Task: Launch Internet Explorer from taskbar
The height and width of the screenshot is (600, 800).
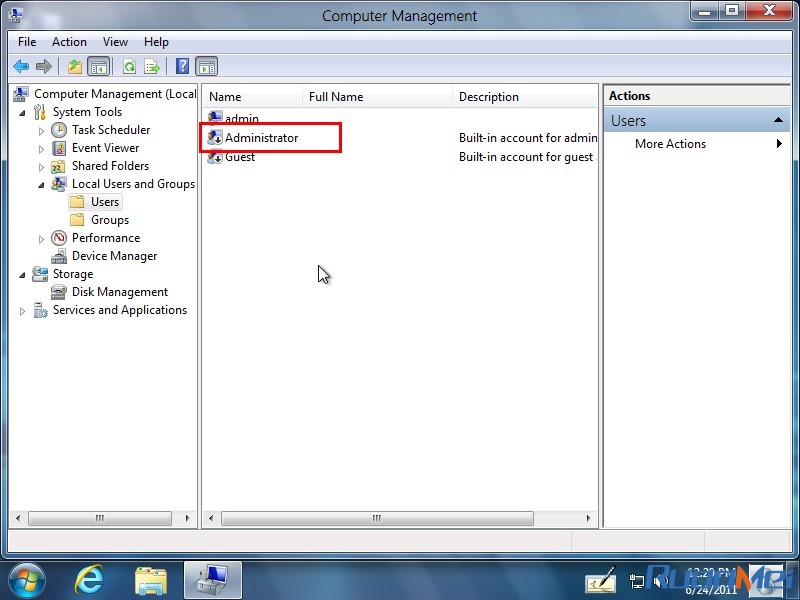Action: 89,581
